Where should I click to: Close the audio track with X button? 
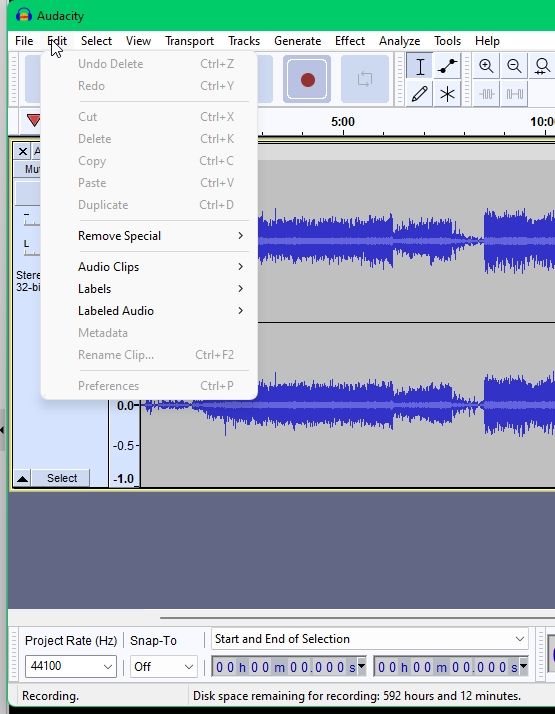pos(22,151)
